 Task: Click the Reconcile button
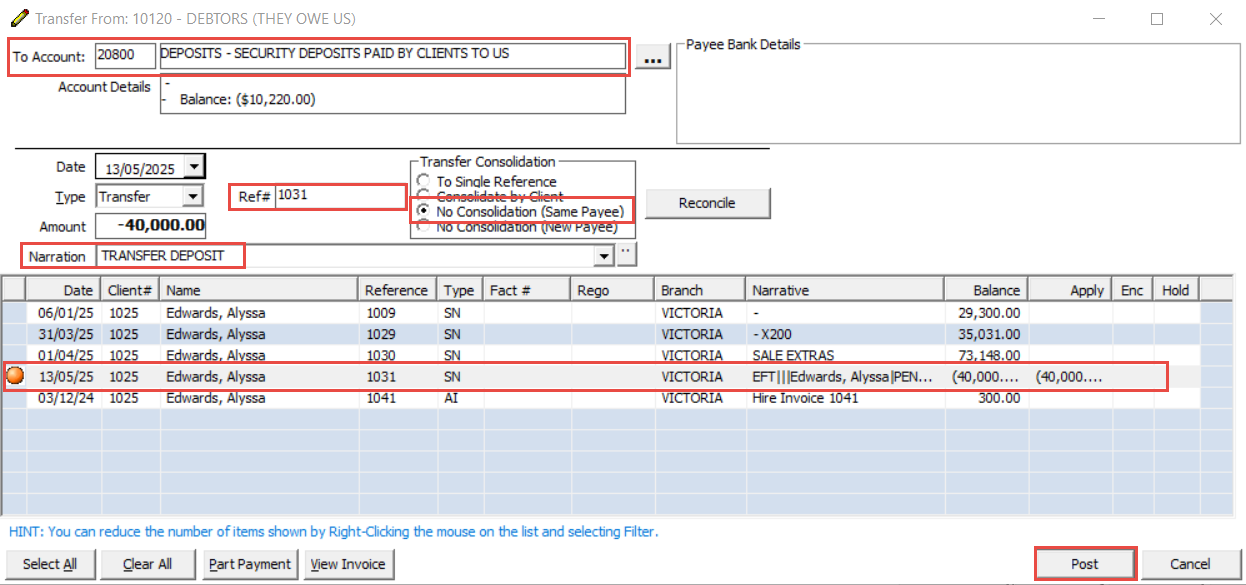tap(707, 203)
